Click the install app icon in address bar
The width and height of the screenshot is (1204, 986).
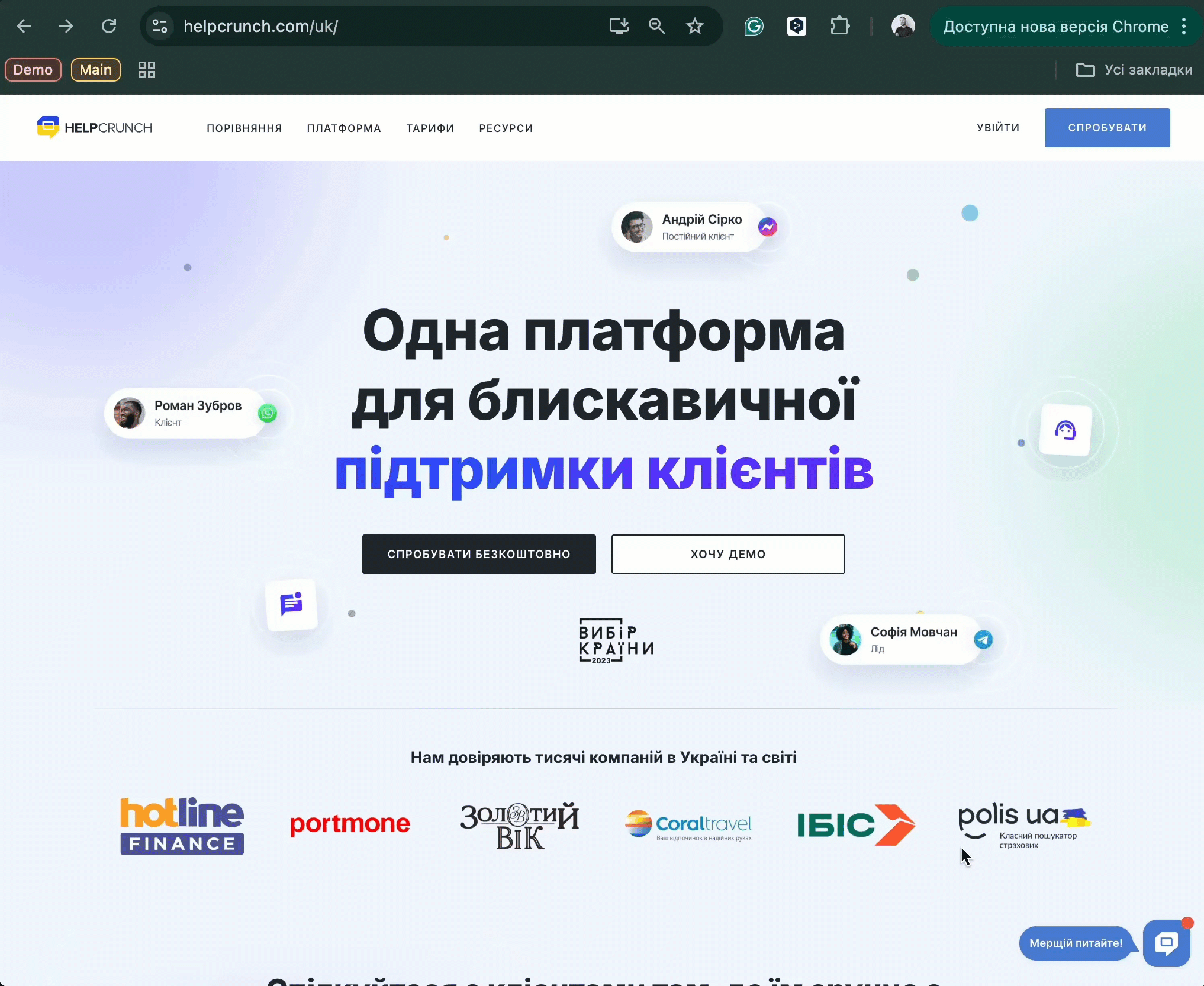point(619,26)
